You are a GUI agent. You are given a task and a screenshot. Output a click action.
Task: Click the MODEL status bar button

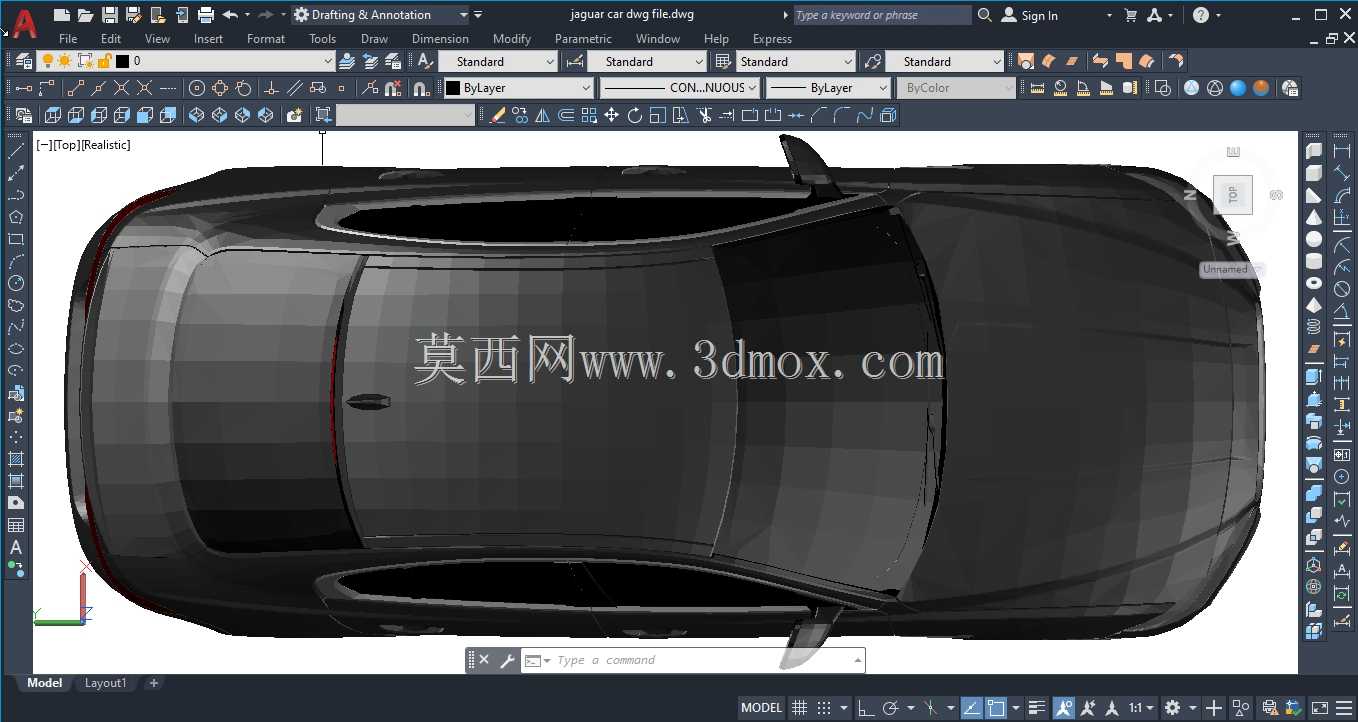[x=761, y=708]
